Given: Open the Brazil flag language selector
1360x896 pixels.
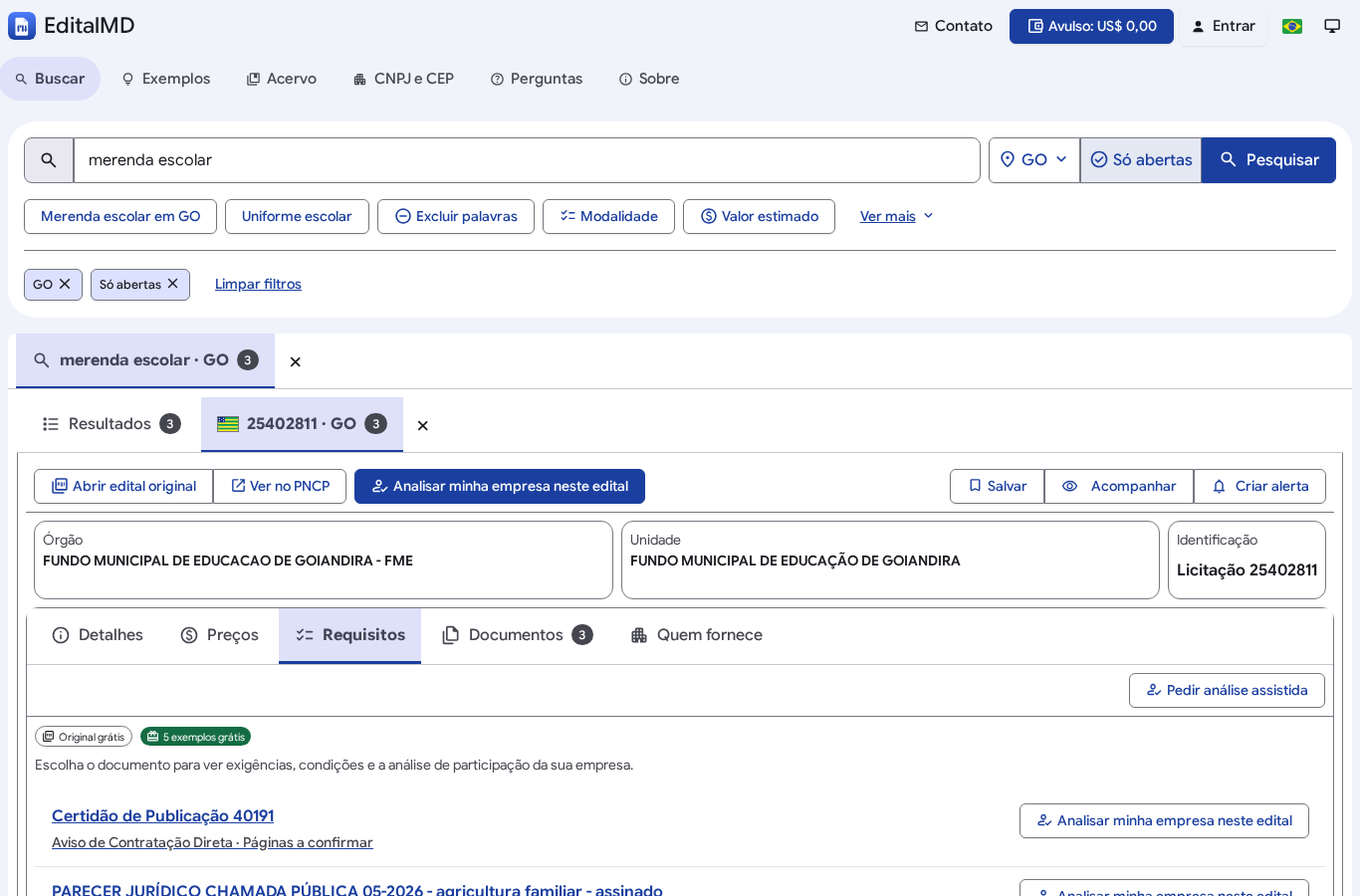Looking at the screenshot, I should [x=1292, y=26].
